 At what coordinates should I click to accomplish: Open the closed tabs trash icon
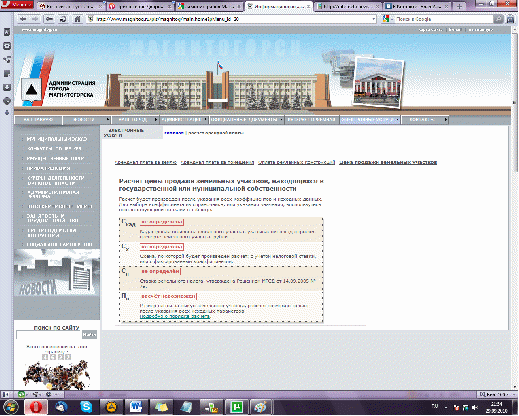click(510, 19)
